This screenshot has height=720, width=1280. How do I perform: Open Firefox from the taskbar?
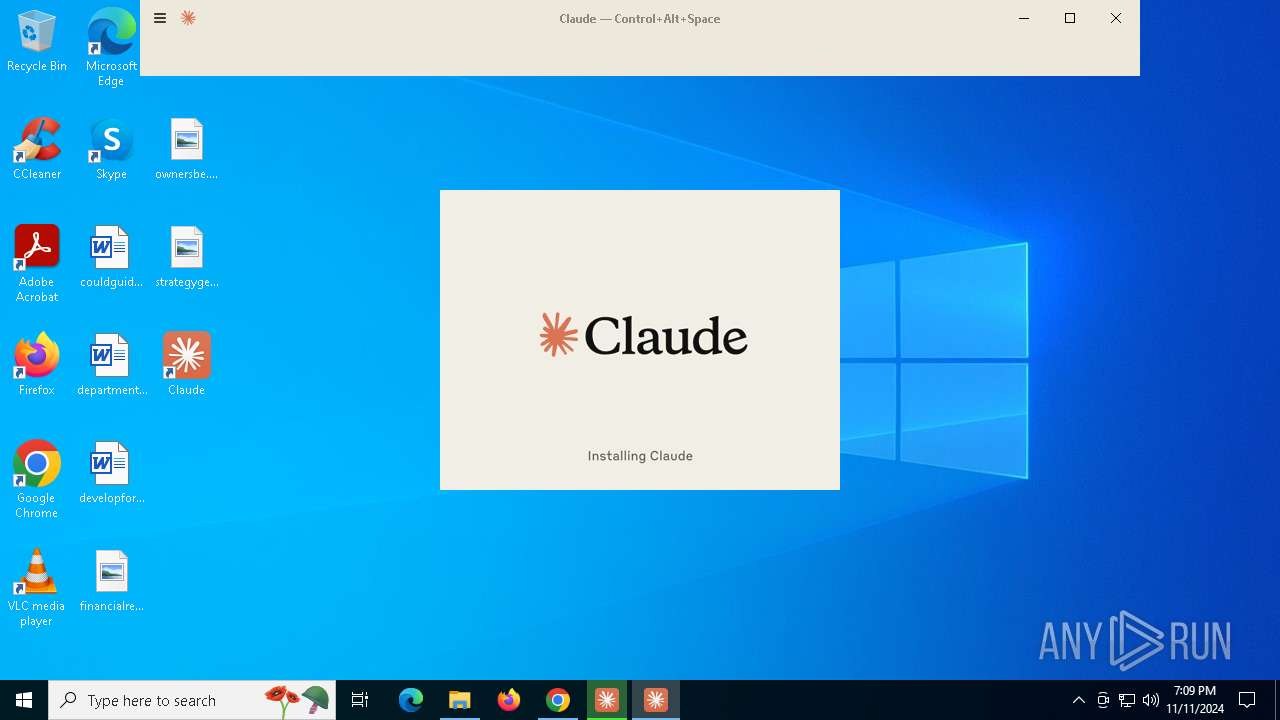(x=509, y=700)
